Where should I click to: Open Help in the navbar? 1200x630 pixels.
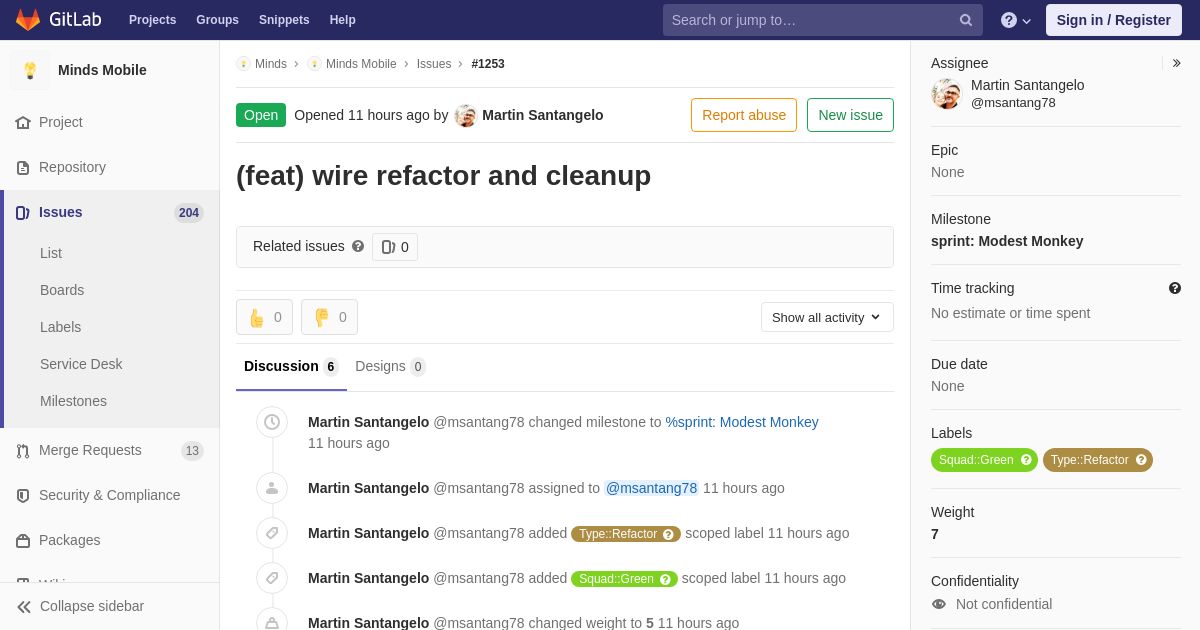coord(343,20)
